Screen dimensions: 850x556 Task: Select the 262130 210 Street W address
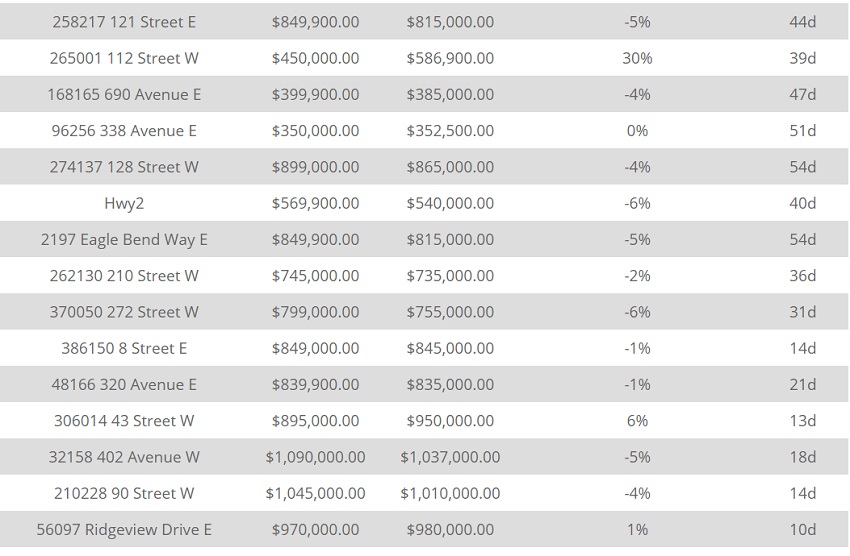[124, 276]
